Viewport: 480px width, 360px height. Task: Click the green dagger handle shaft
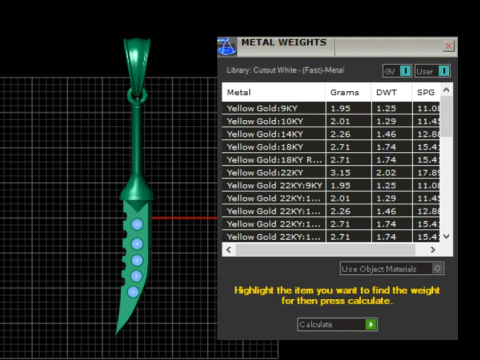click(x=137, y=141)
